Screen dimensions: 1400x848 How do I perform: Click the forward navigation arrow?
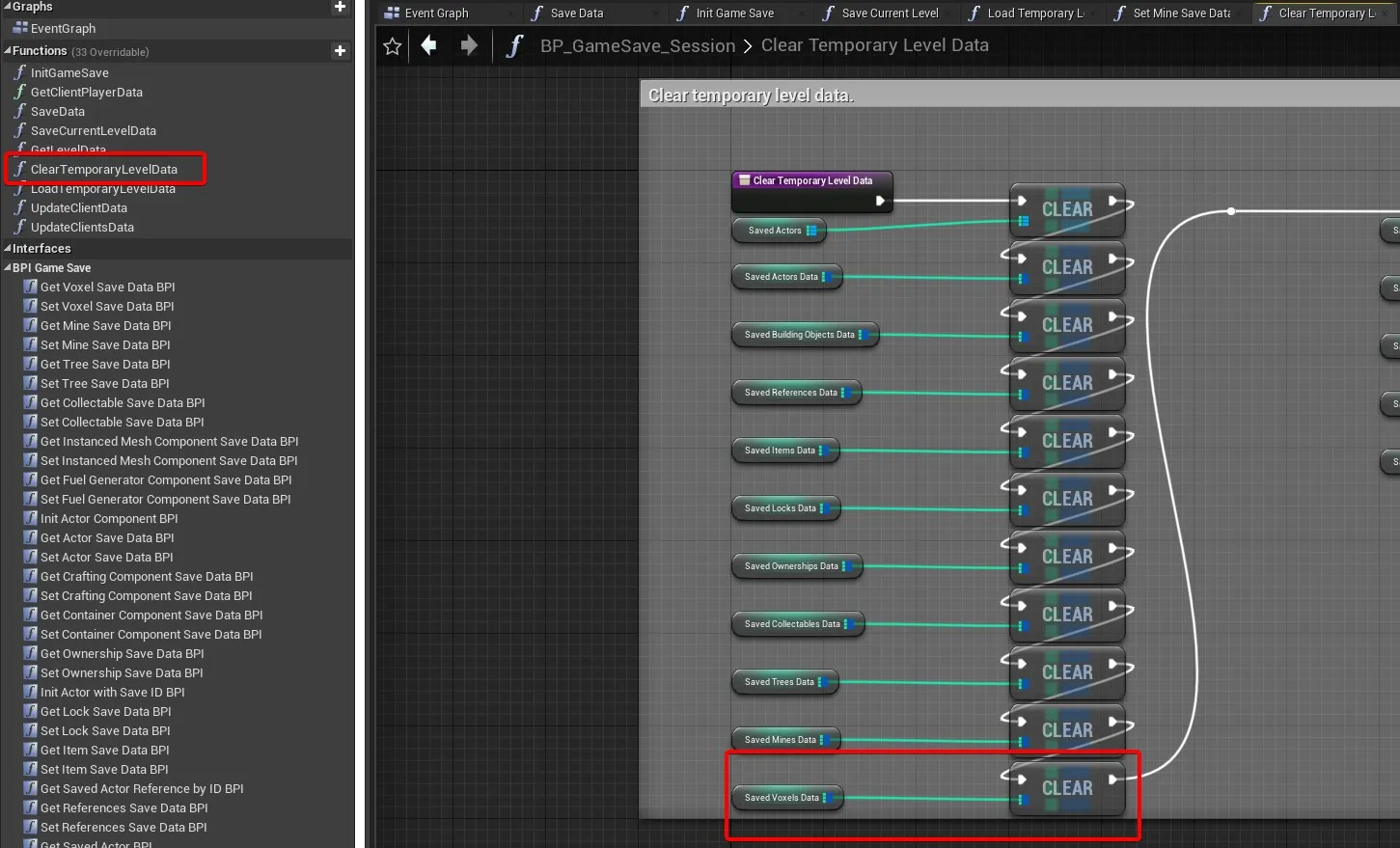469,45
